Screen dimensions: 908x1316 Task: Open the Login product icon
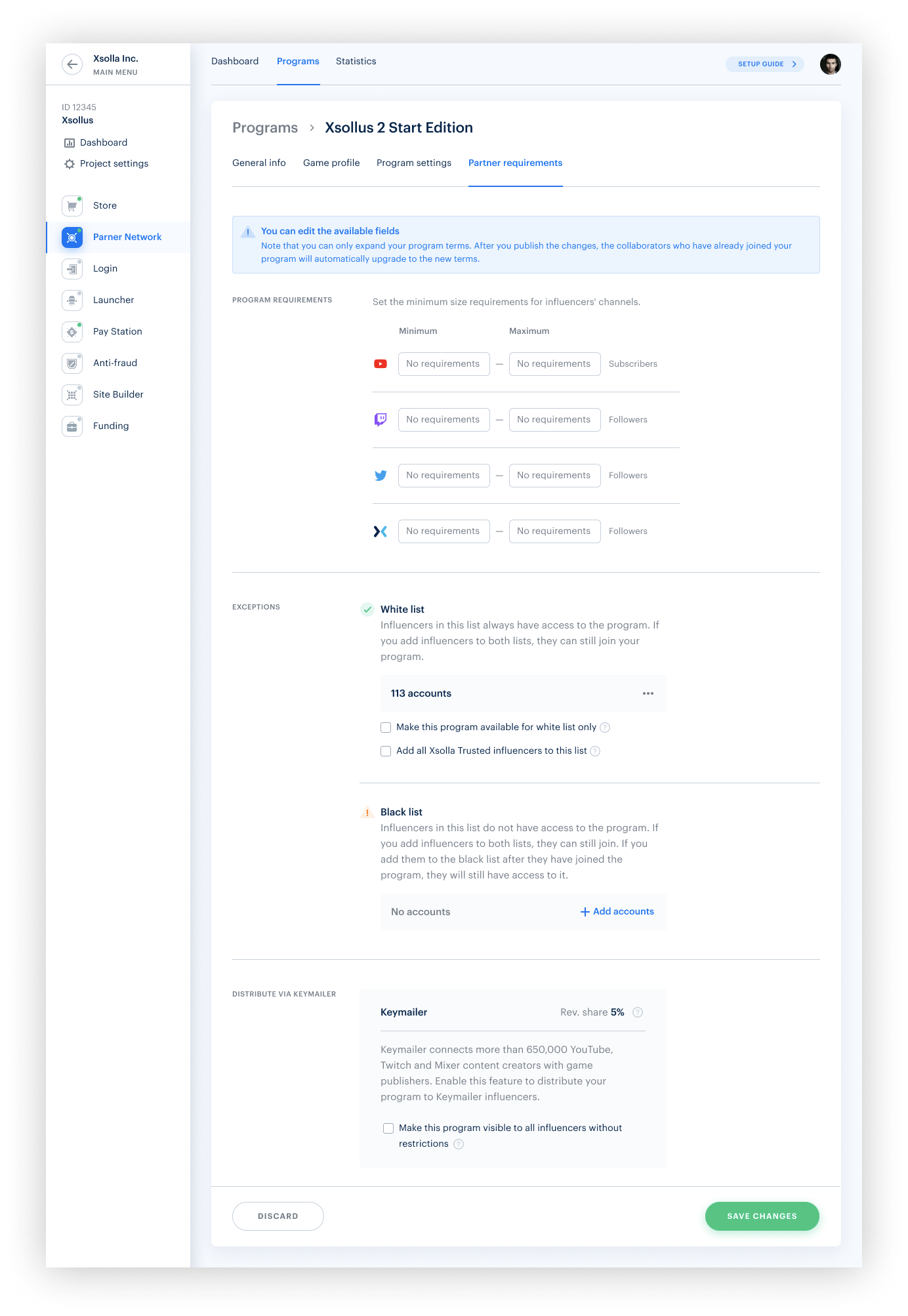(72, 268)
